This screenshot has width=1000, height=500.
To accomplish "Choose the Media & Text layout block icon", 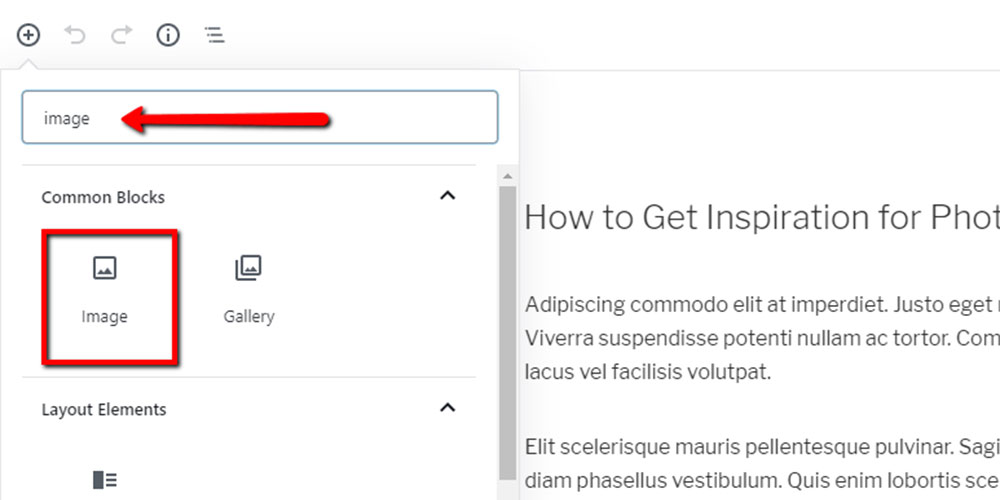I will (105, 480).
